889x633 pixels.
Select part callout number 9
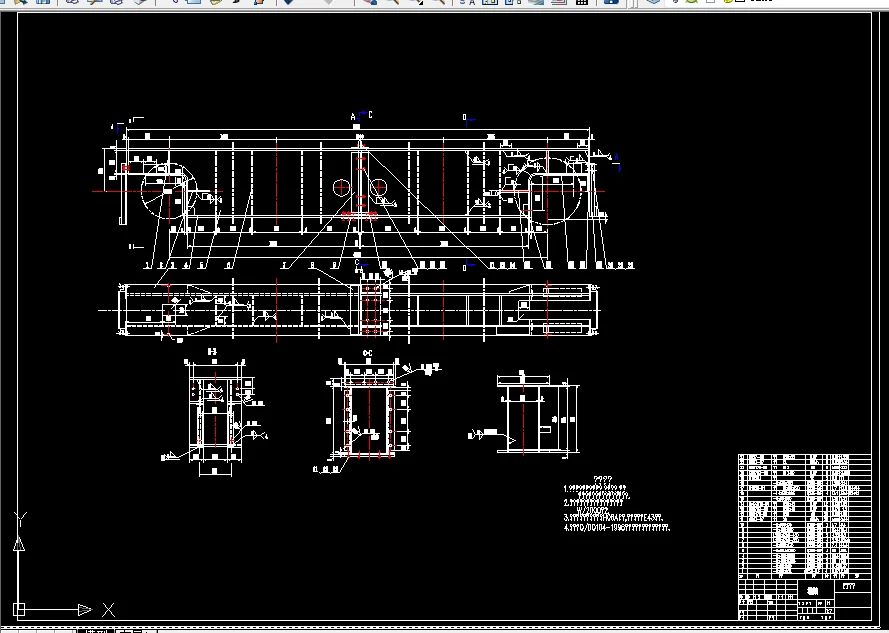334,265
